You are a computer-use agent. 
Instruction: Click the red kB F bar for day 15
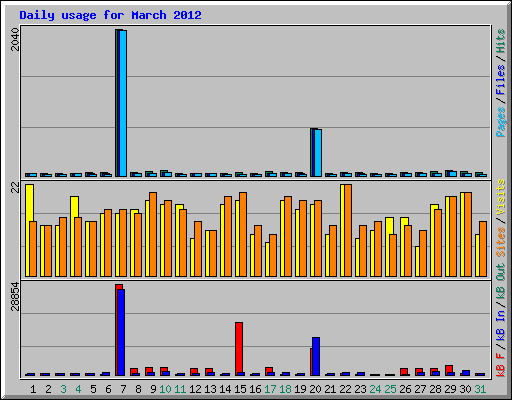[239, 349]
